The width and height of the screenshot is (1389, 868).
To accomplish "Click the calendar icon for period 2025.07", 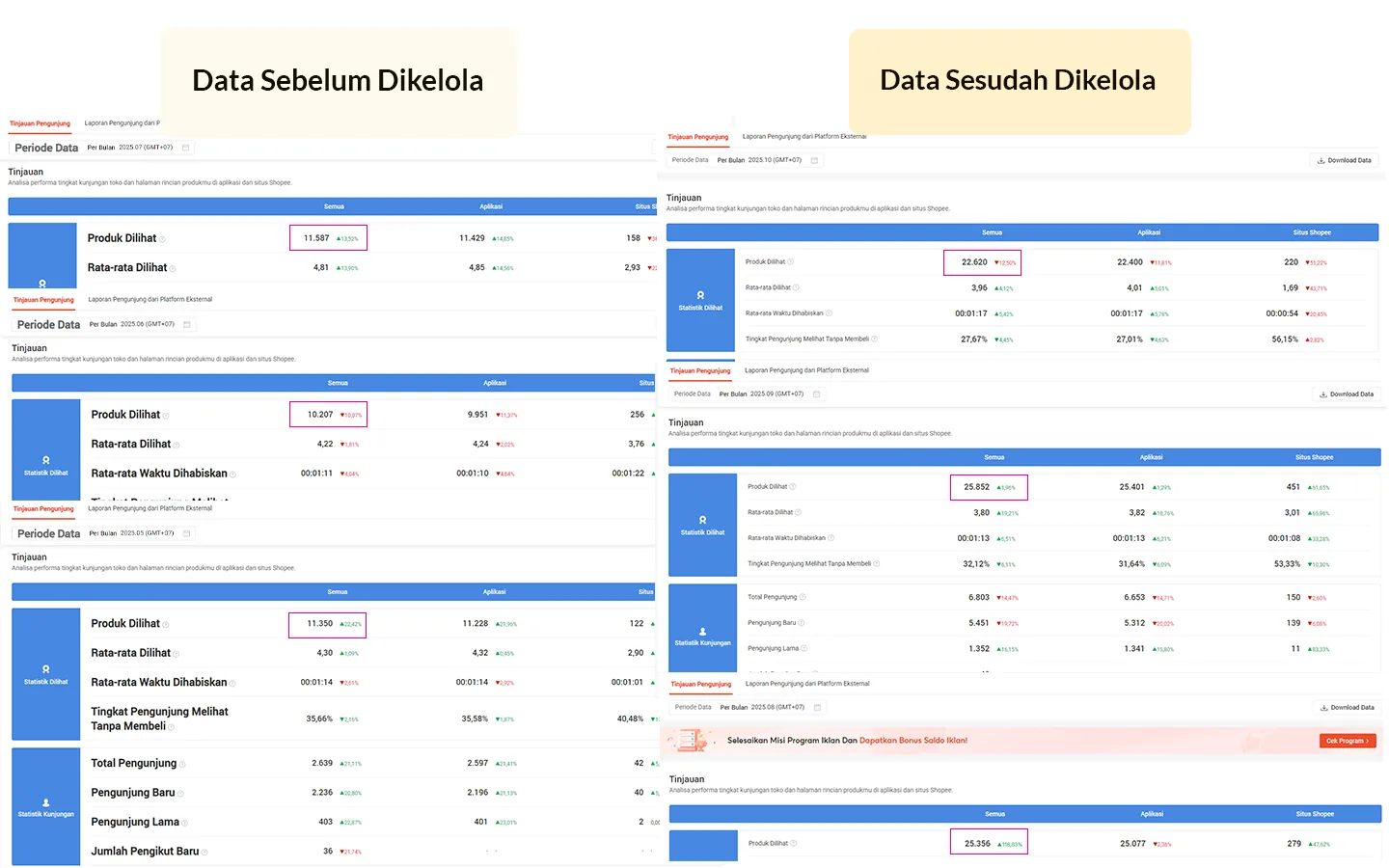I will click(186, 148).
